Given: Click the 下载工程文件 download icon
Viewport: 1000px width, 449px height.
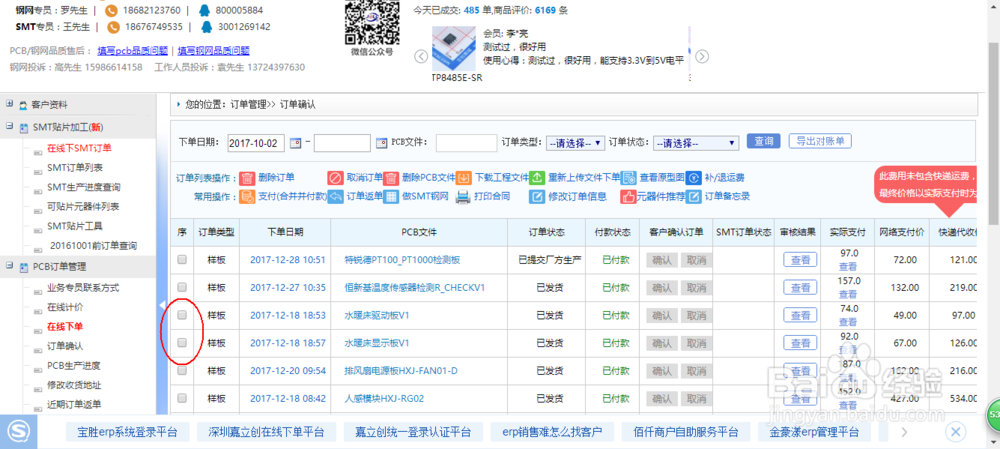Looking at the screenshot, I should coord(464,178).
